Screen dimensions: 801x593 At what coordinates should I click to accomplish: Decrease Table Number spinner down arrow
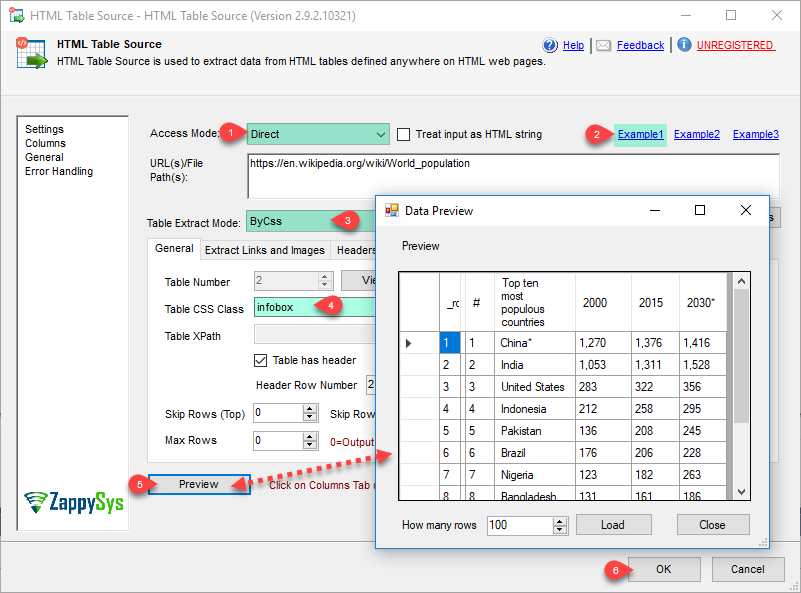click(x=324, y=285)
